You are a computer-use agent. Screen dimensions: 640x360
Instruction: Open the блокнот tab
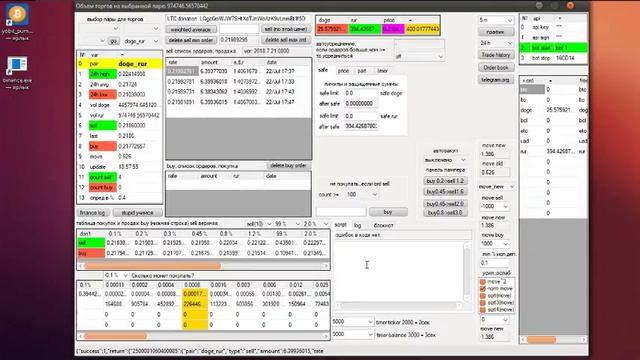point(383,225)
